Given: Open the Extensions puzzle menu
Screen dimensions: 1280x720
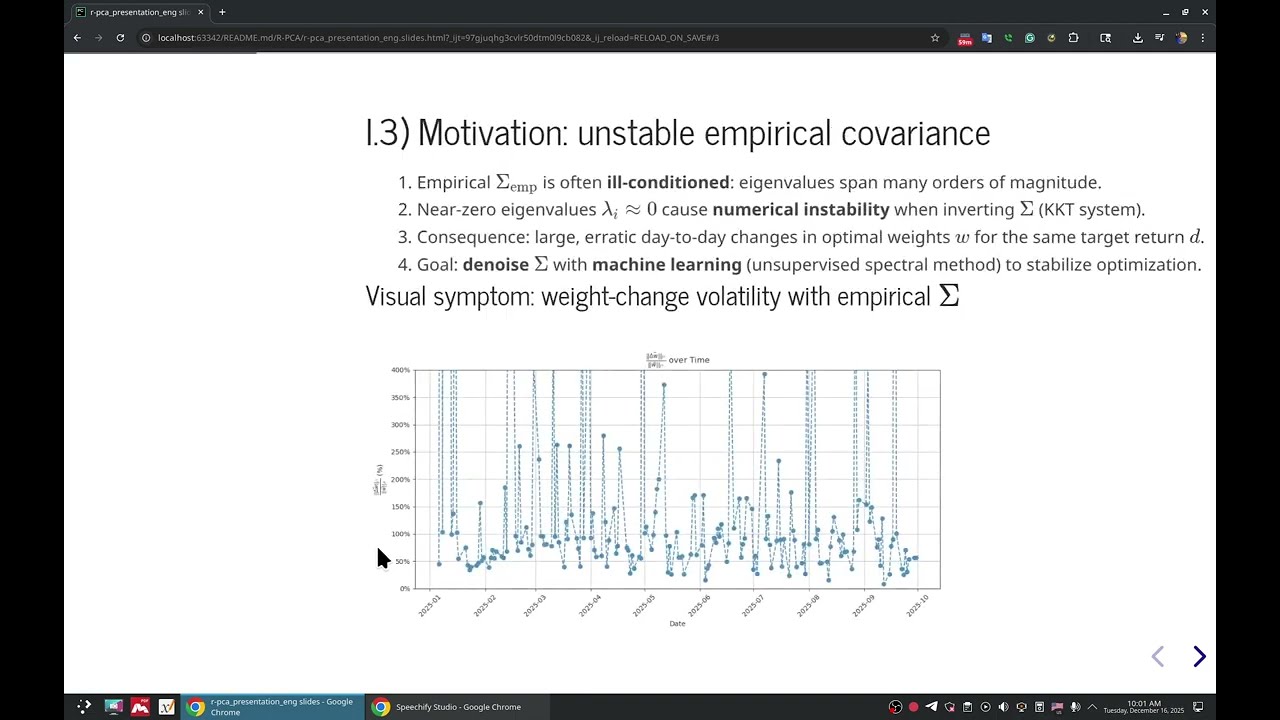Looking at the screenshot, I should click(x=1073, y=38).
